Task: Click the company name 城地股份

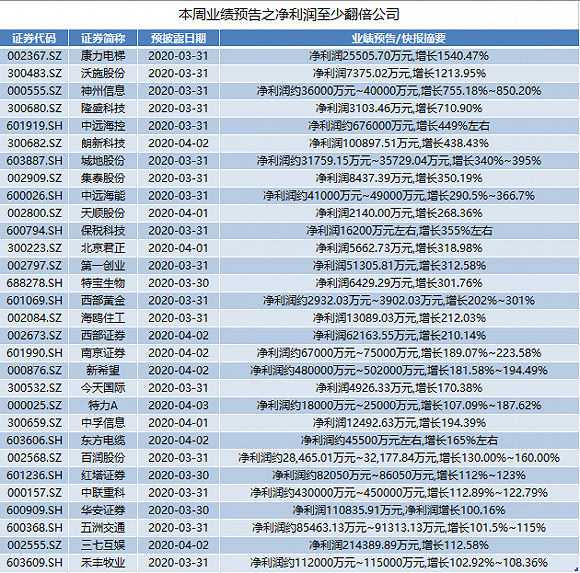Action: 103,161
